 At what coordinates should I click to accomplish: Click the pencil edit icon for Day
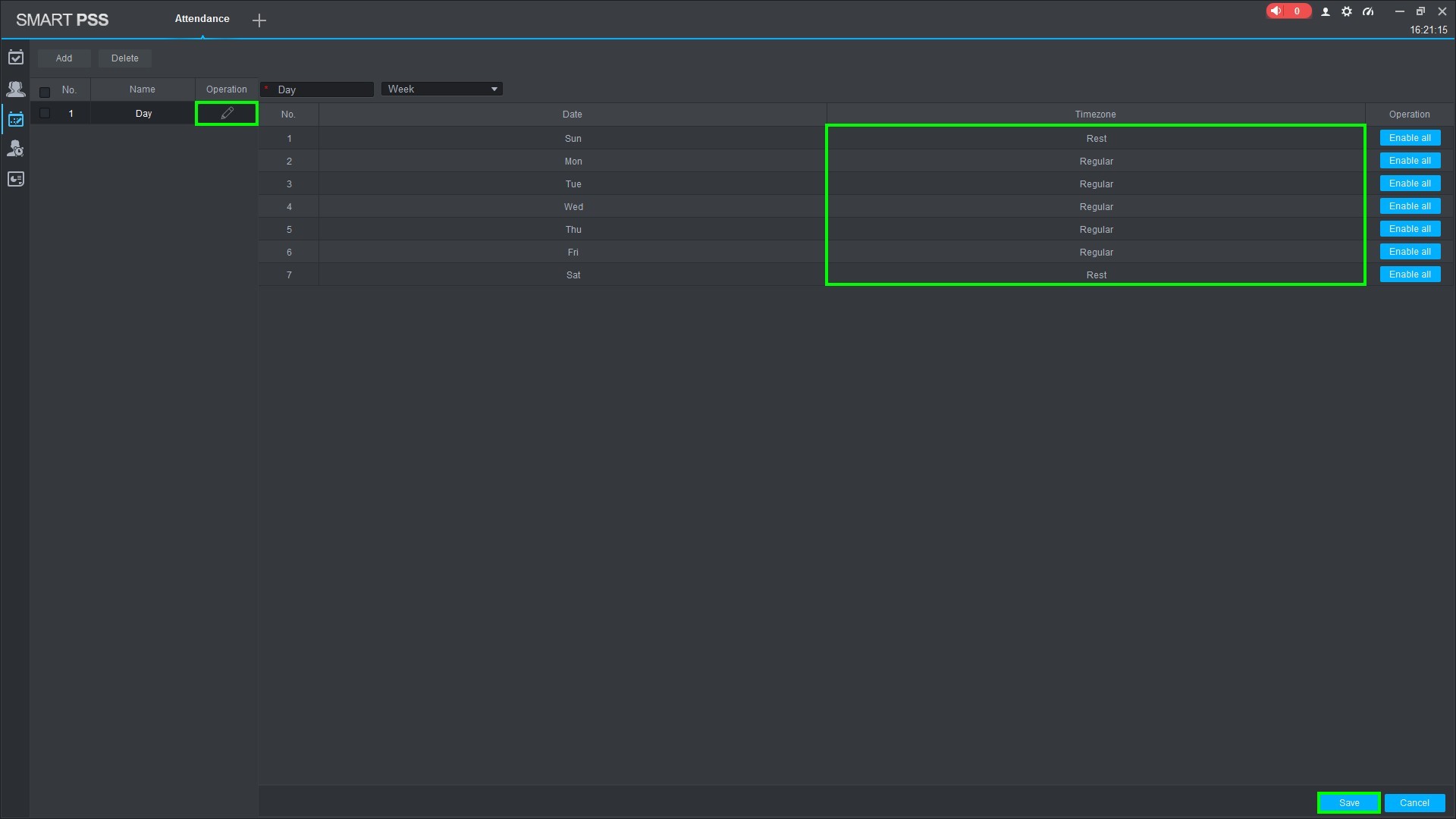(x=227, y=113)
